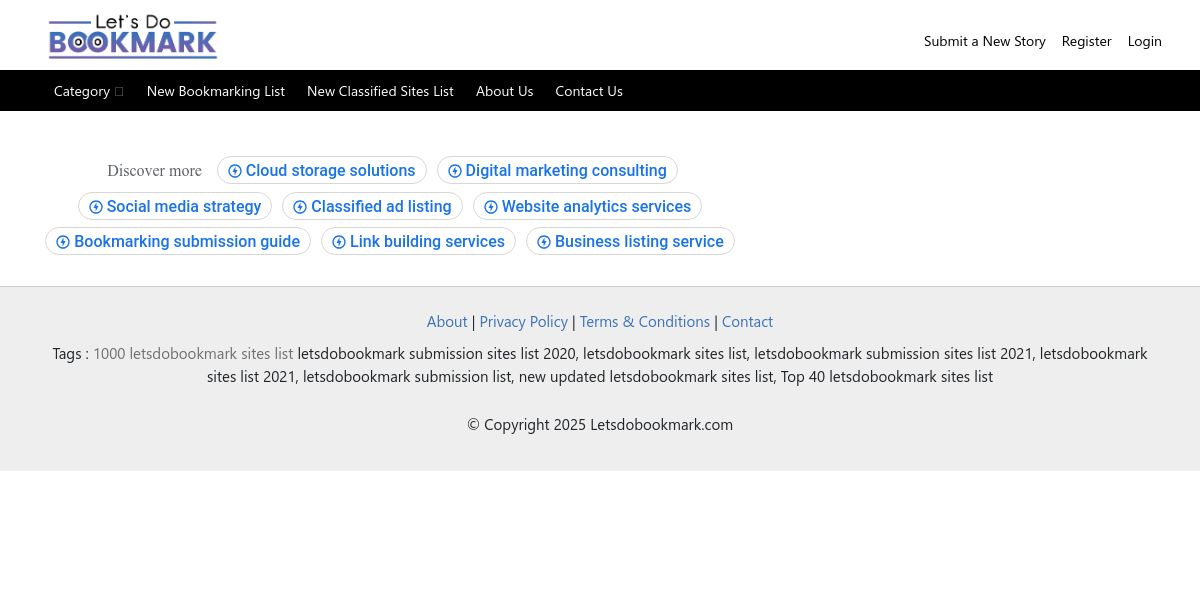
Task: Open New Classified Sites List menu item
Action: [x=380, y=91]
